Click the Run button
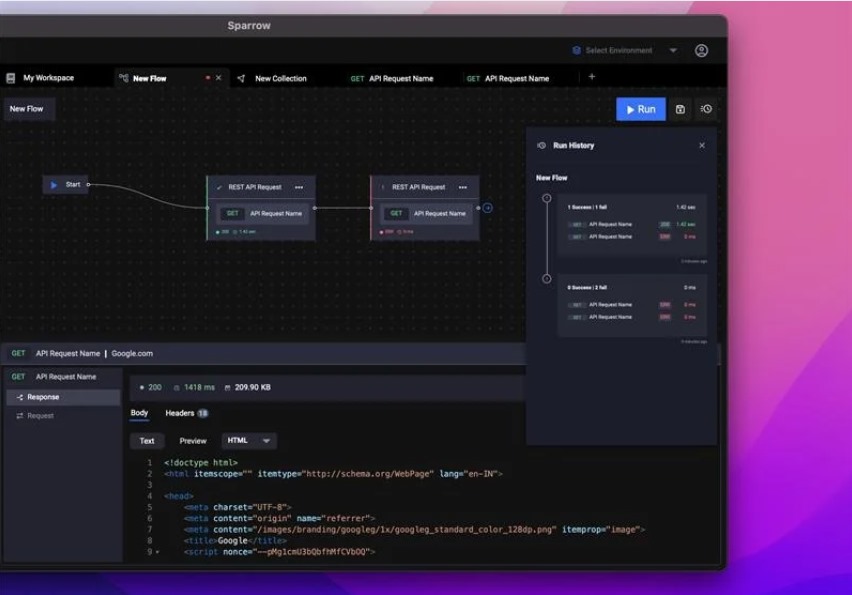The image size is (852, 595). pyautogui.click(x=641, y=109)
